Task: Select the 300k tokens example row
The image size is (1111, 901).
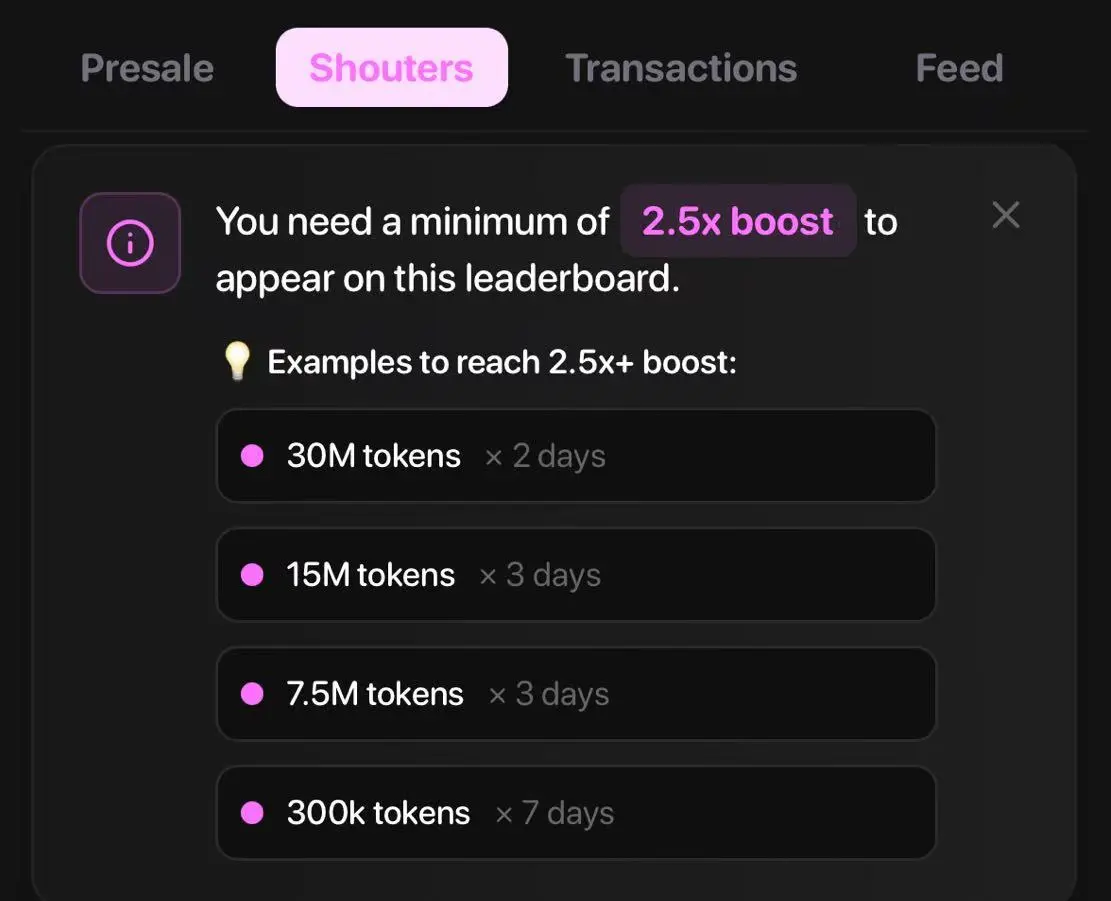Action: [576, 812]
